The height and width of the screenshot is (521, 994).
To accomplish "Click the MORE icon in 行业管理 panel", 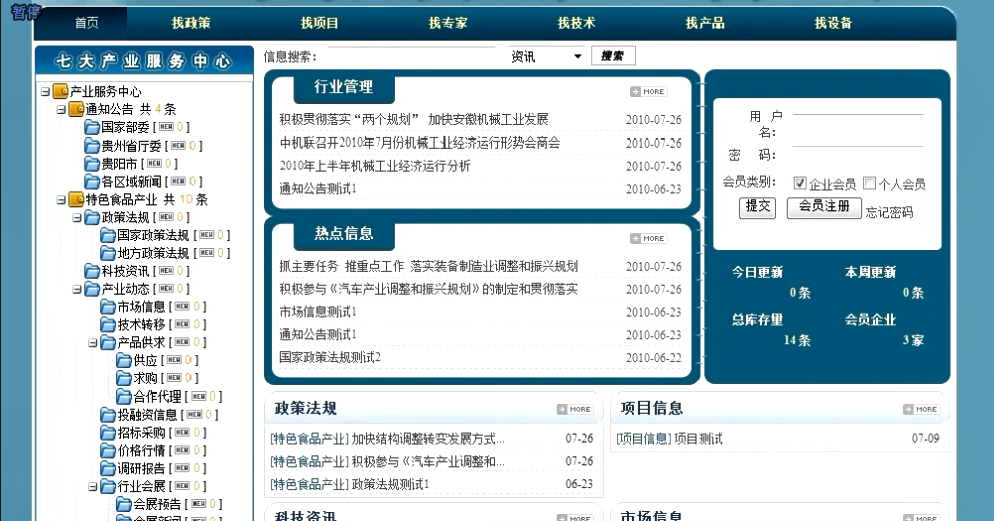I will pos(648,92).
